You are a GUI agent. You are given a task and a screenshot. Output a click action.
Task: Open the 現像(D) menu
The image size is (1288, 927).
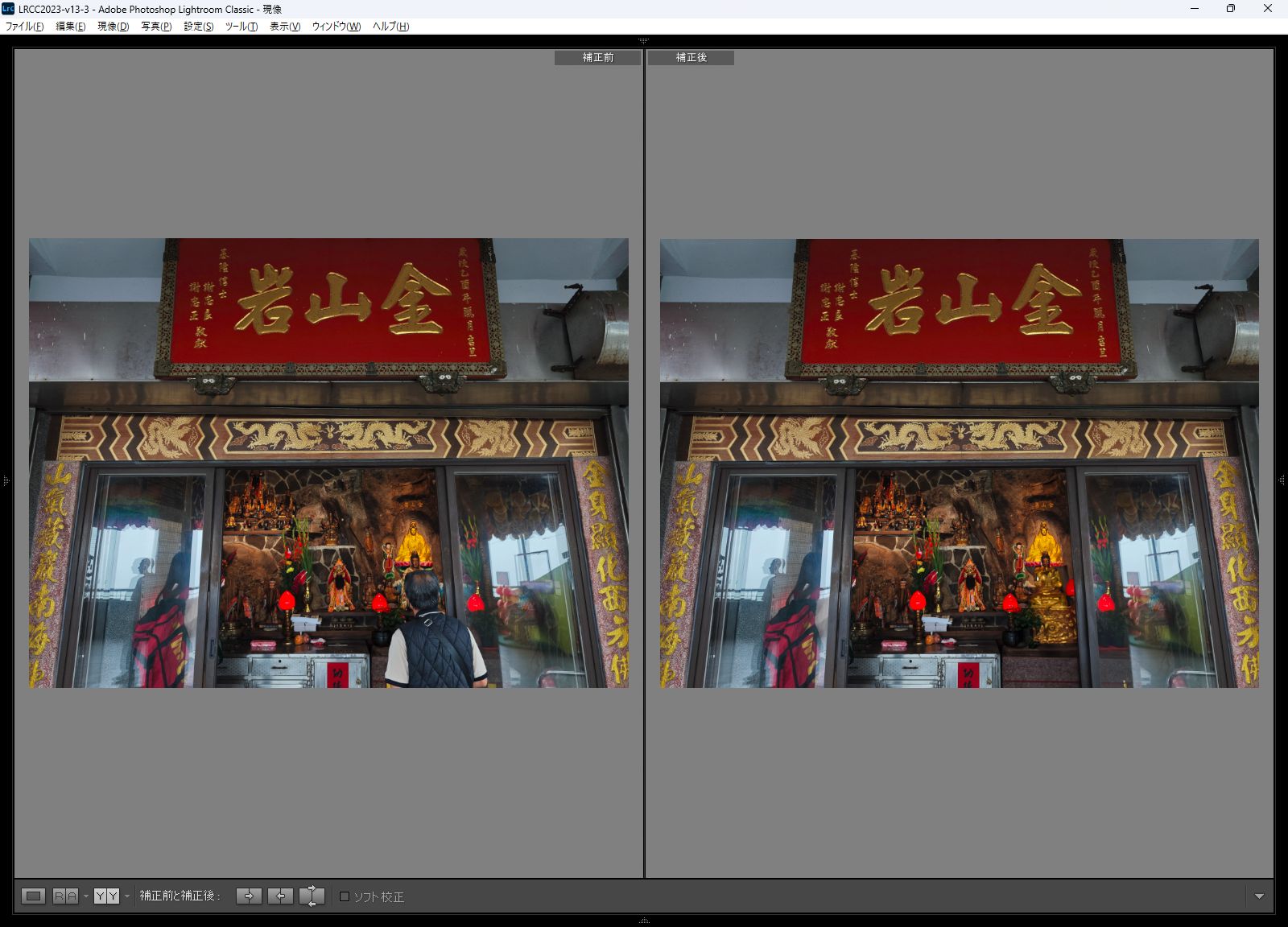[x=114, y=27]
